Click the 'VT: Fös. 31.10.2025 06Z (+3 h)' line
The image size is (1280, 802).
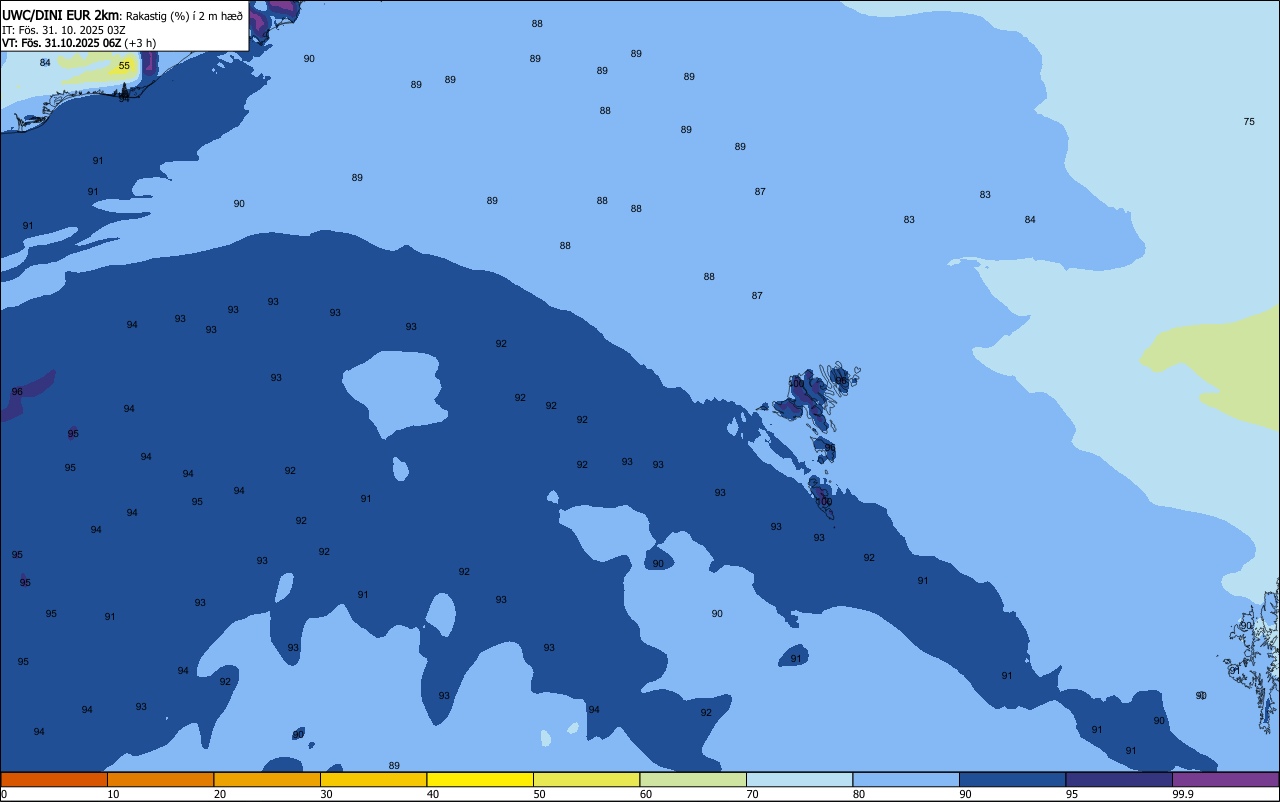[x=79, y=43]
